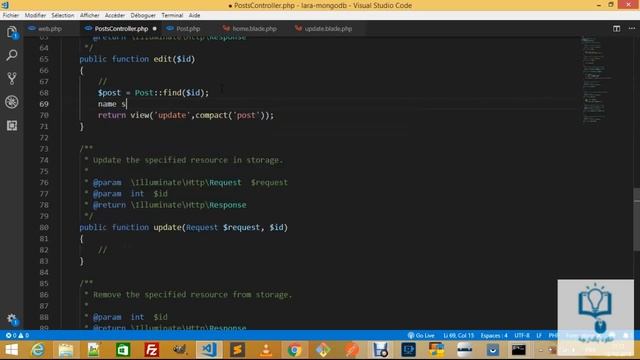640x360 pixels.
Task: Change end of line sequence LF
Action: [x=539, y=336]
